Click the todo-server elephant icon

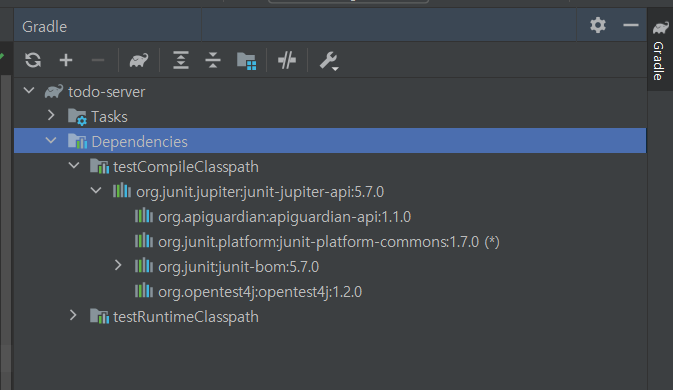[54, 91]
